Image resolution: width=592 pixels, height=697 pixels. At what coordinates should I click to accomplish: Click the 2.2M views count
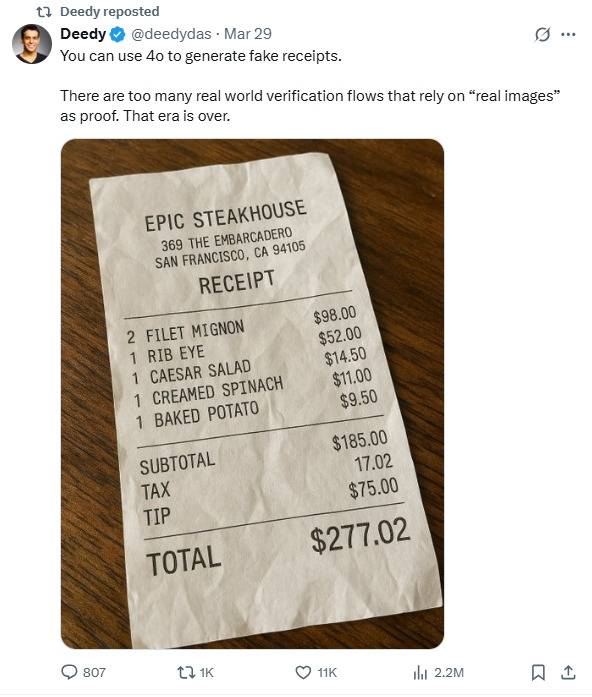coord(449,672)
